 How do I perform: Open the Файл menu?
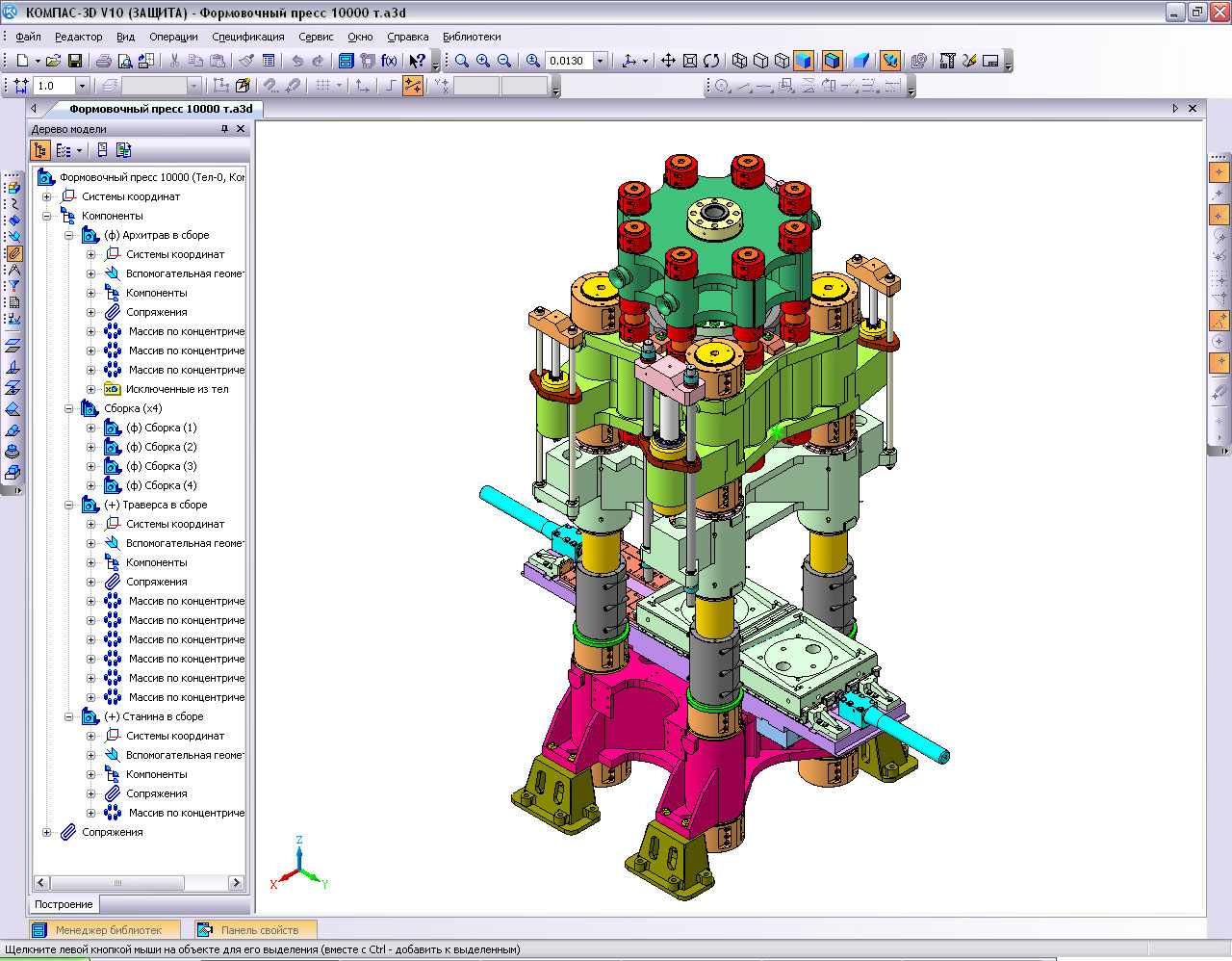[x=28, y=37]
